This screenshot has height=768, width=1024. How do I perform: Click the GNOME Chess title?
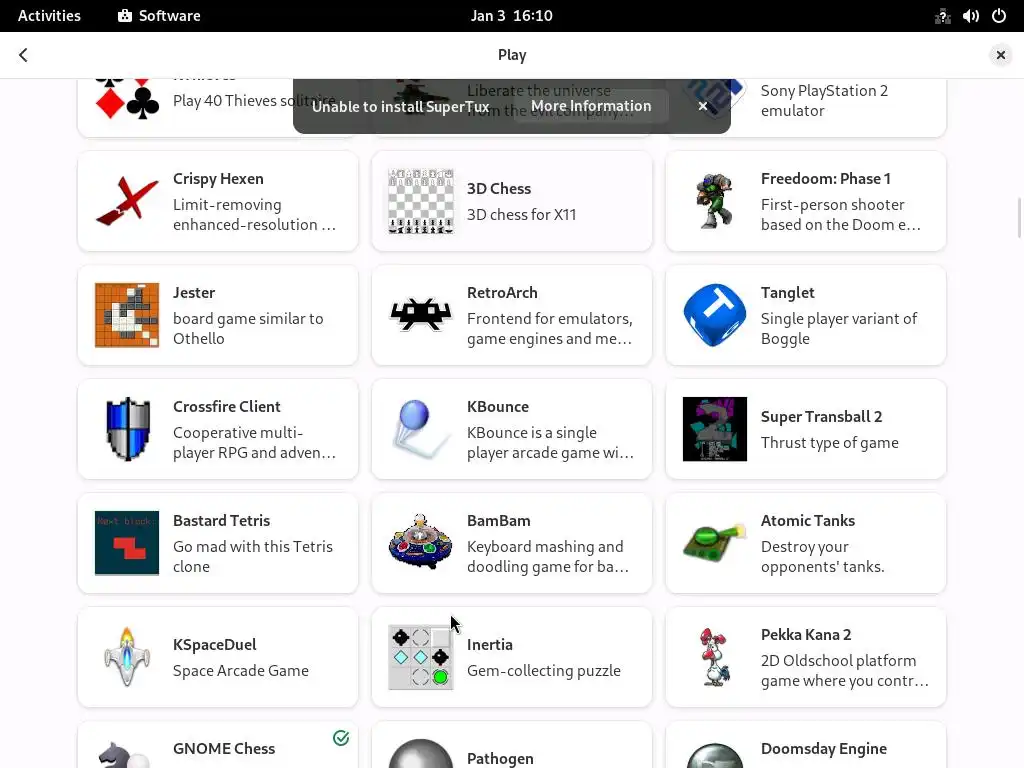(224, 748)
